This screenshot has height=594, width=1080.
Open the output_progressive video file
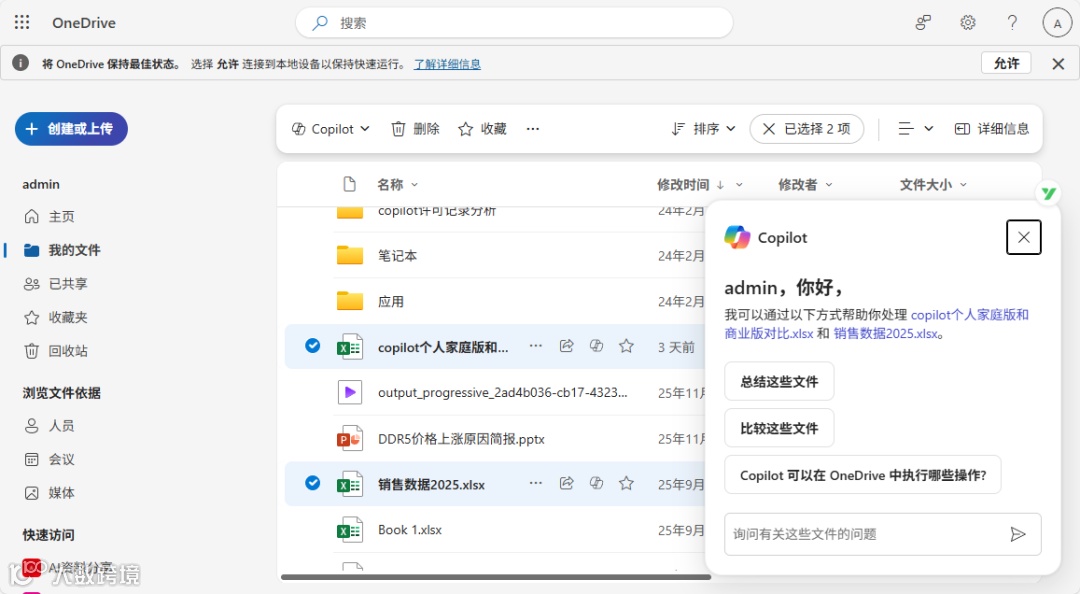point(502,393)
